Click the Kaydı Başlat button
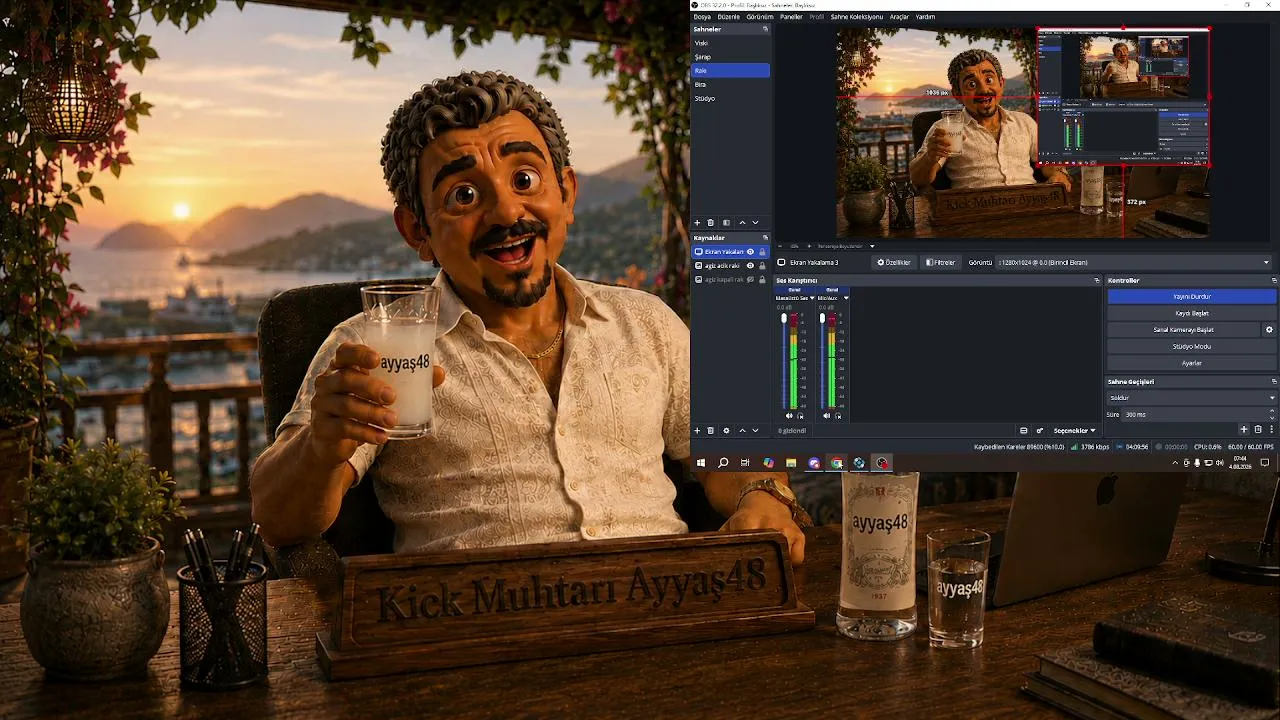Viewport: 1280px width, 720px height. (x=1191, y=313)
